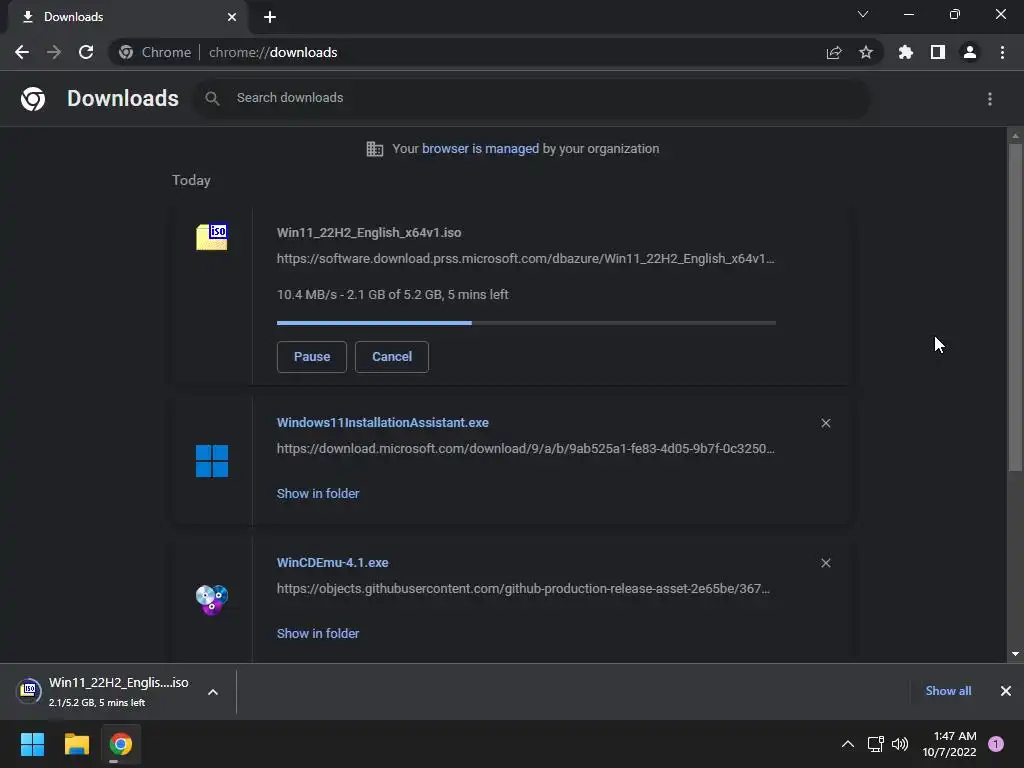Screen dimensions: 1024x768
Task: Open the profile avatar menu
Action: tap(970, 52)
